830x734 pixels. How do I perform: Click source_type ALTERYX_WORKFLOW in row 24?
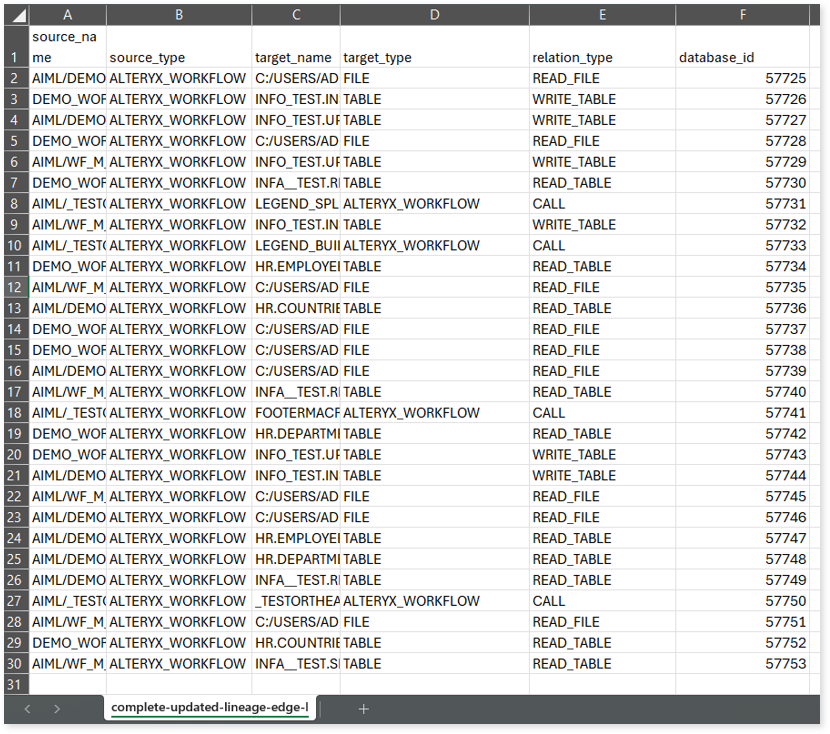[179, 538]
